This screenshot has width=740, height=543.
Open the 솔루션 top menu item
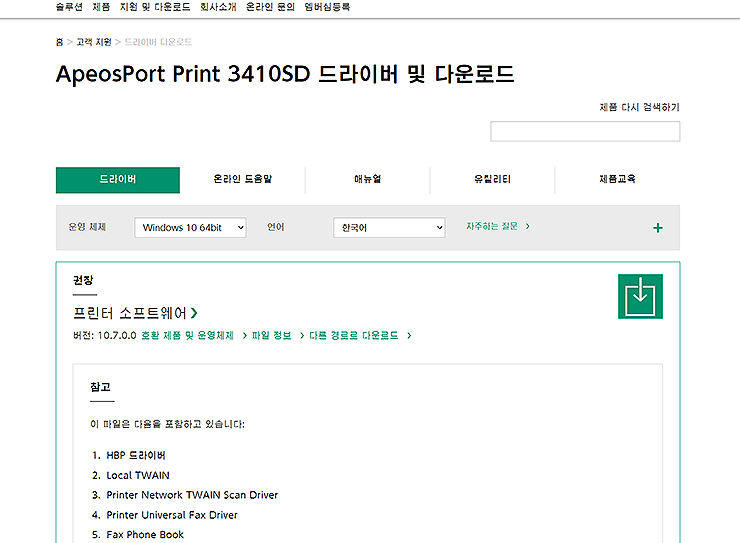[69, 7]
